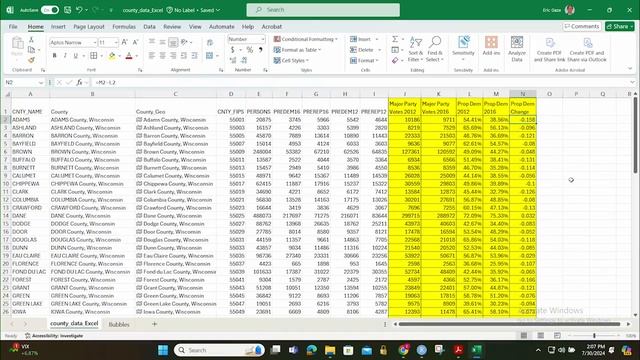Open the cell borders button

93,56
